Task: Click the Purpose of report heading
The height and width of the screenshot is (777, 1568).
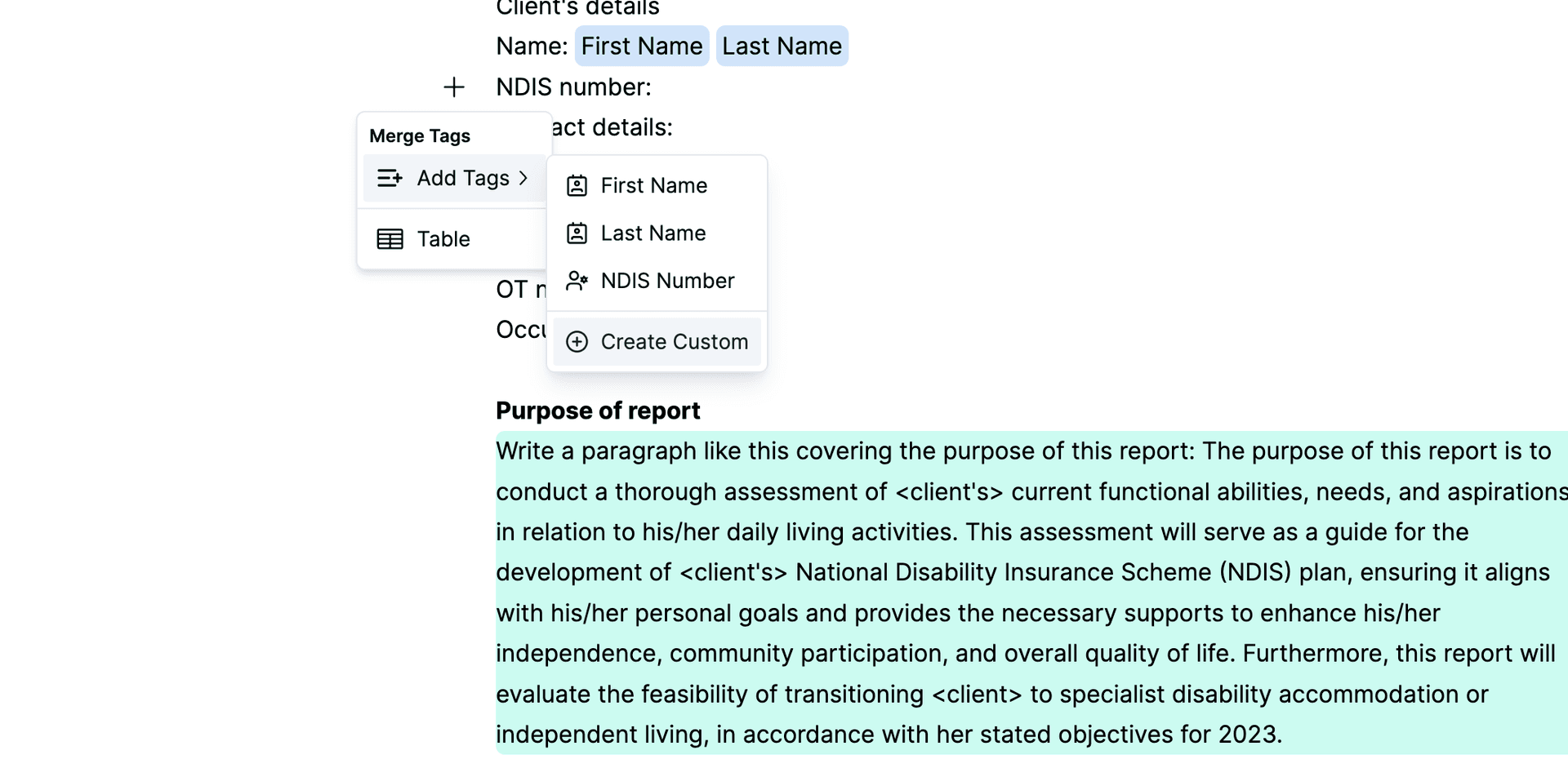Action: click(598, 411)
